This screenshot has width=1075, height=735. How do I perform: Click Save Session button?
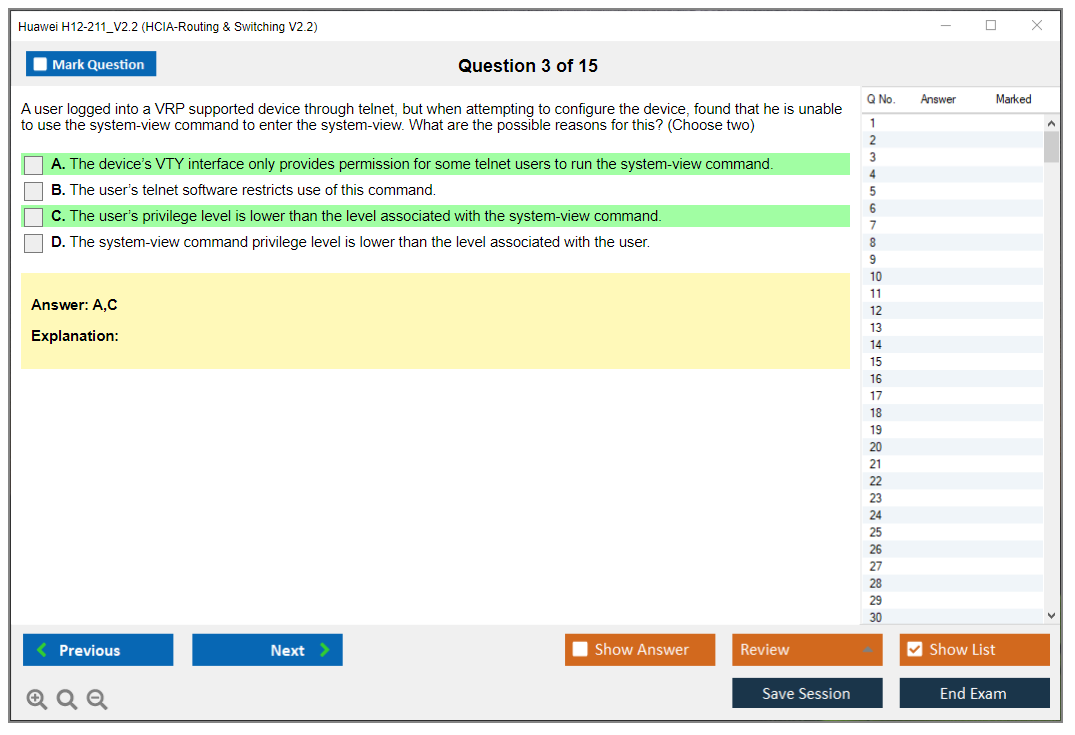[807, 693]
